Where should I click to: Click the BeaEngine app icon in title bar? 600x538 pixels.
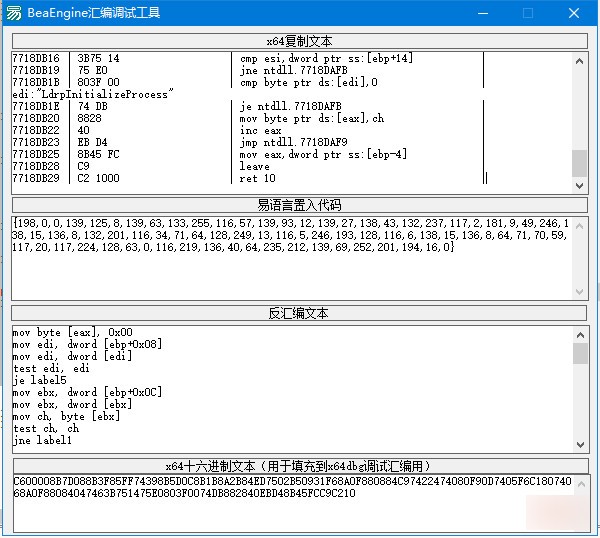14,13
